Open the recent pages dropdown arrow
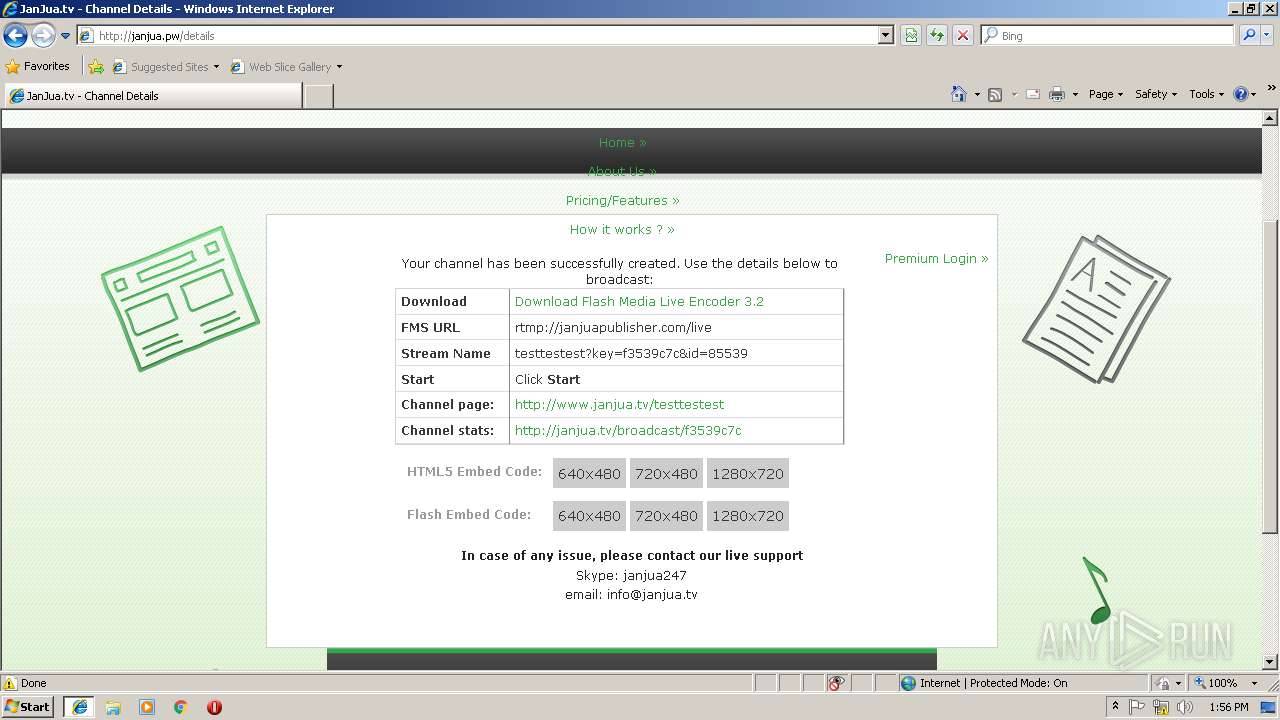Screen dimensions: 1280x720 pyautogui.click(x=65, y=36)
